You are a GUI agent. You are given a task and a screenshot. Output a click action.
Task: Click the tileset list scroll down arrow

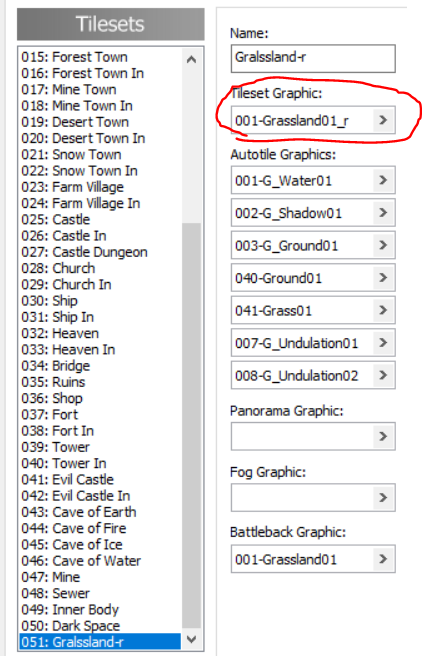[192, 639]
